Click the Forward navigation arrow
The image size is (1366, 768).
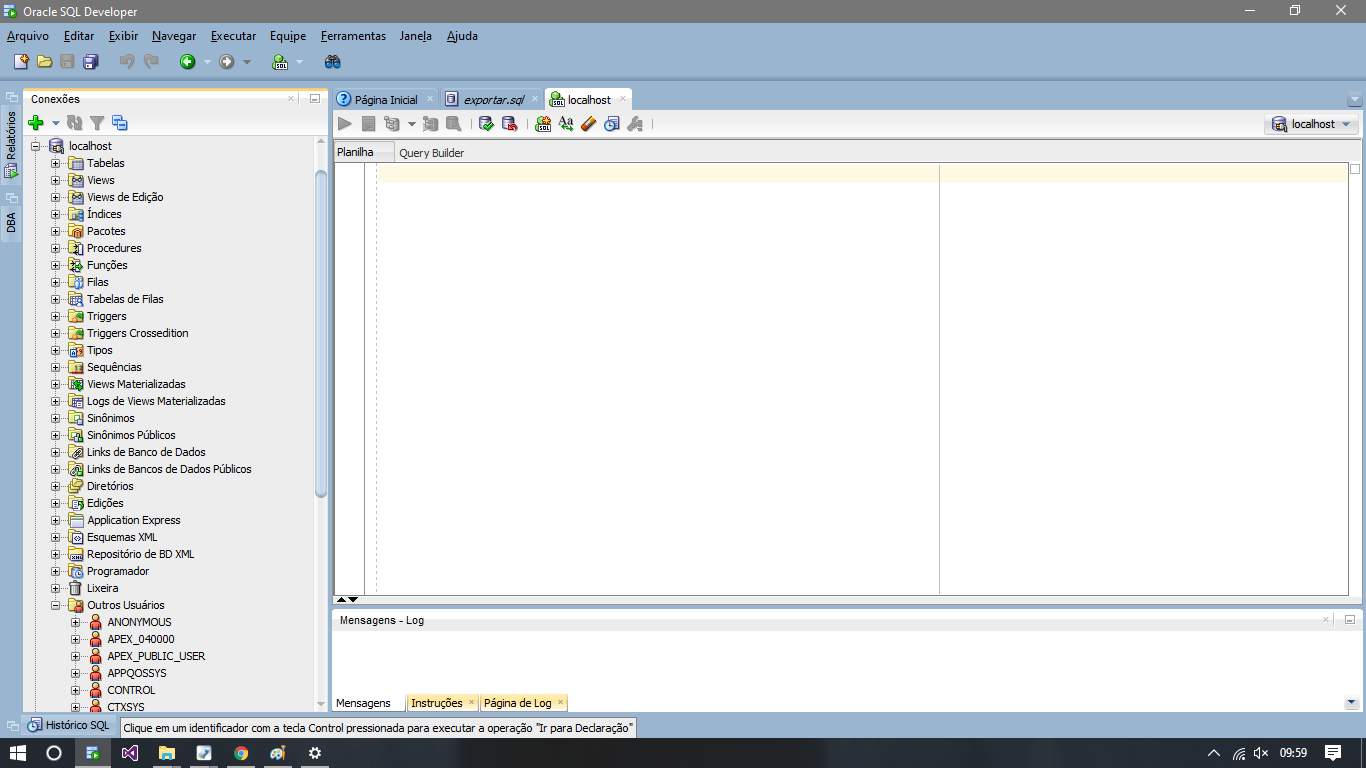coord(227,62)
